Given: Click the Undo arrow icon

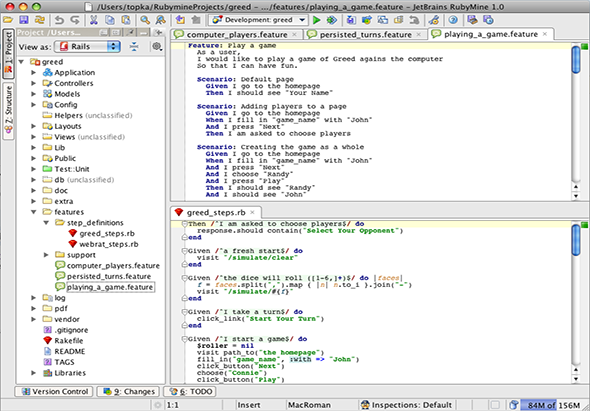Looking at the screenshot, I should point(59,20).
